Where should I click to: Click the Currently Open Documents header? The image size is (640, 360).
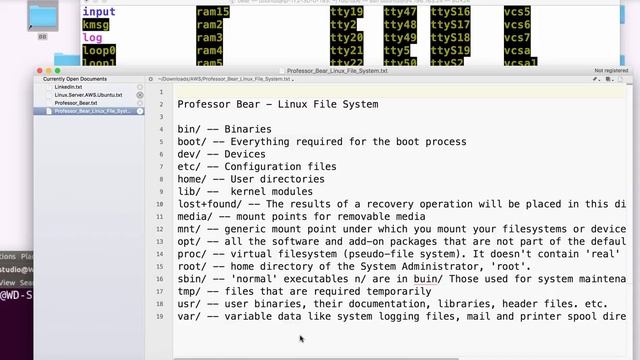[x=75, y=79]
